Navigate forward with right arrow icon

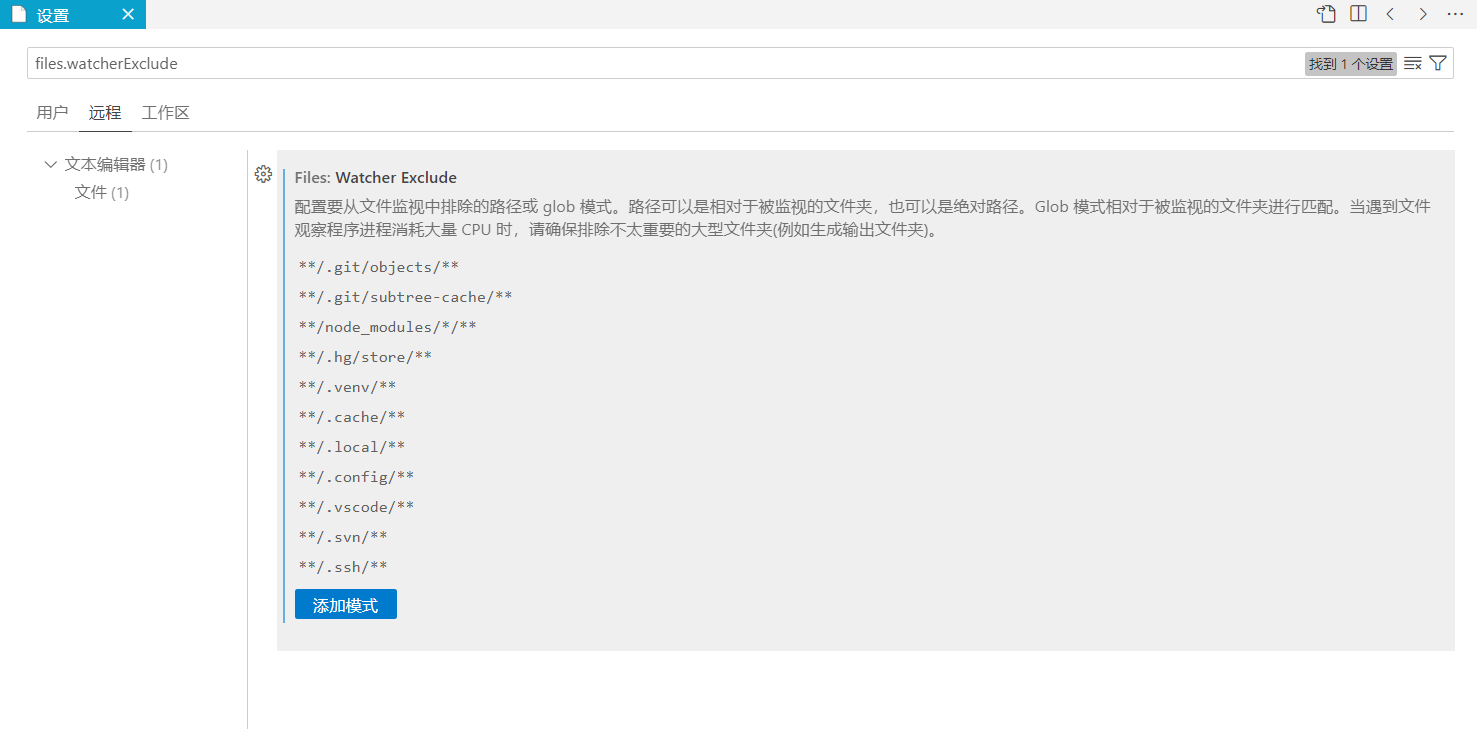pyautogui.click(x=1422, y=14)
